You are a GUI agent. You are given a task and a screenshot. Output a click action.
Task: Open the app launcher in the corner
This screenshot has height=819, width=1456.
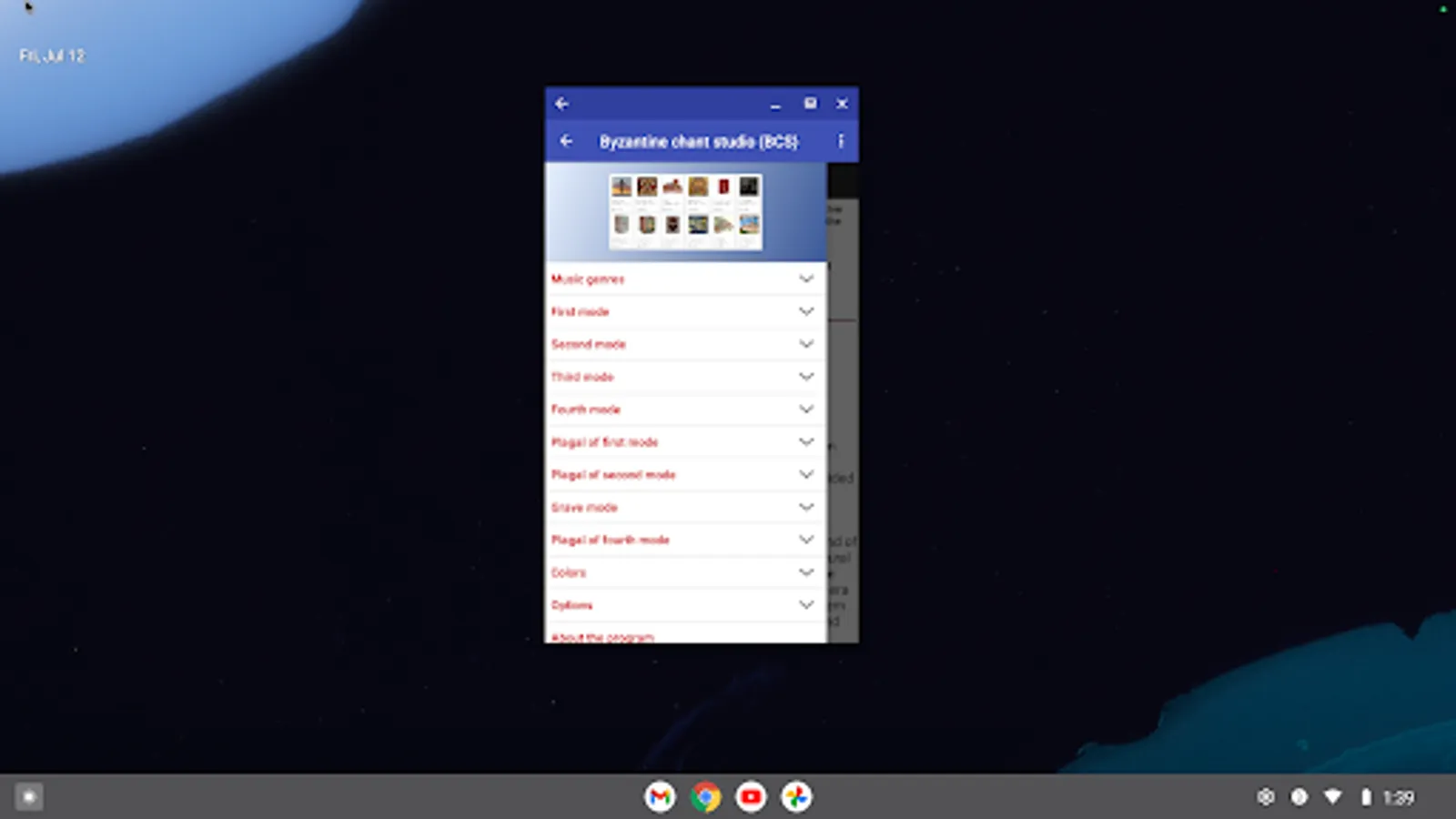[x=29, y=796]
